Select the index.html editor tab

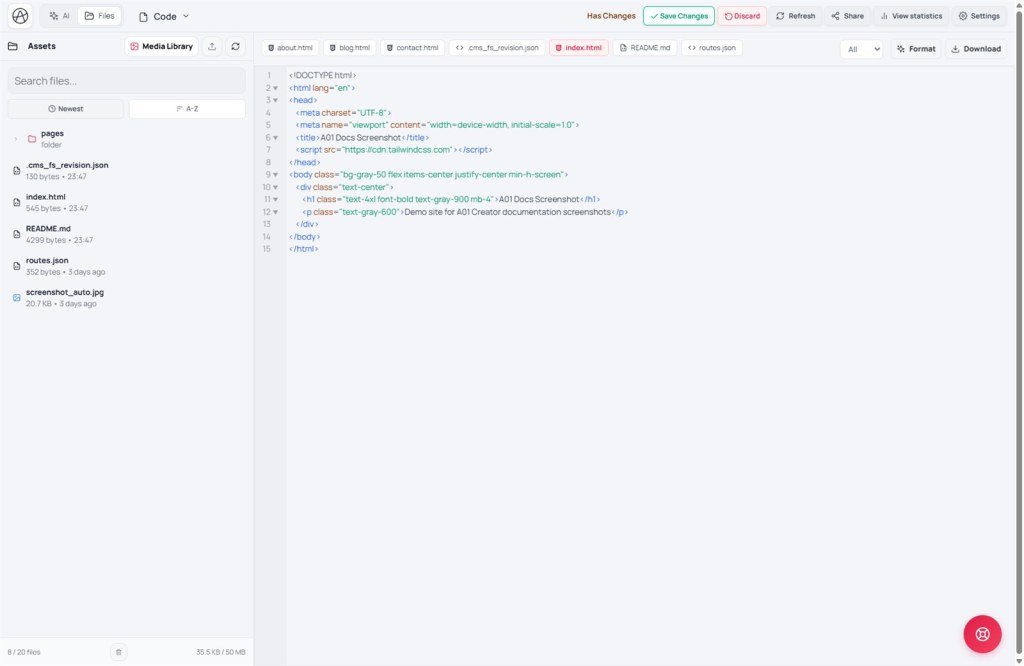tap(579, 48)
